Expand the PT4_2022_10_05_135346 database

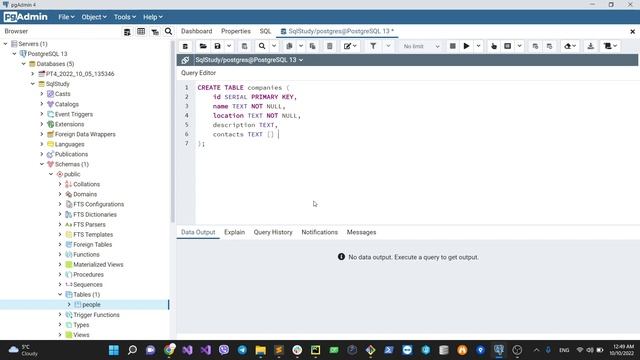click(33, 74)
